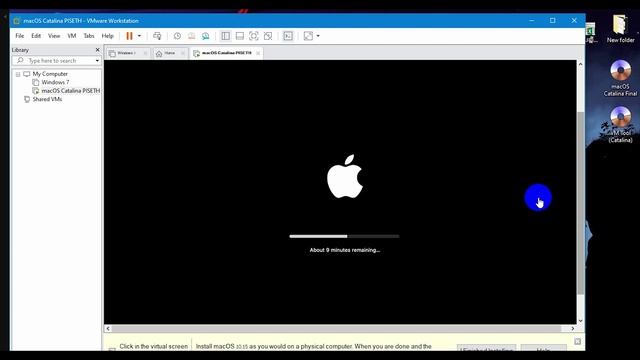
Task: Click the installation progress bar
Action: pos(344,236)
